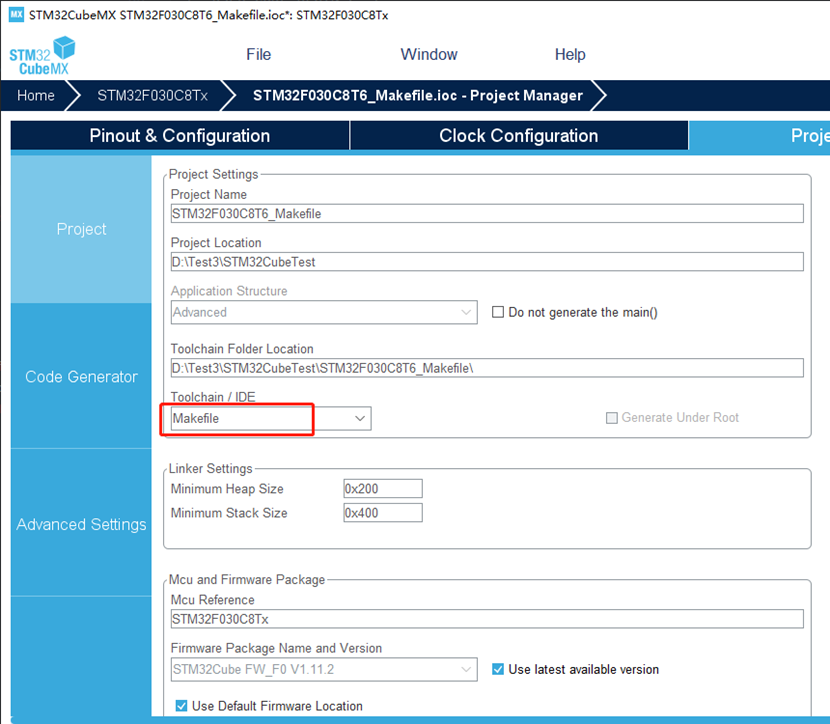Click the STM32CubeMX logo
The height and width of the screenshot is (724, 830).
[x=42, y=56]
